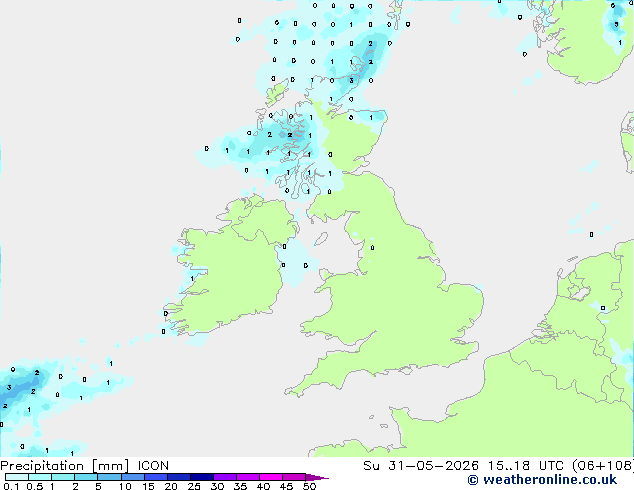The height and width of the screenshot is (490, 634).
Task: Click the 0.1–0.5 mm palest legend swatch
Action: tap(17, 477)
